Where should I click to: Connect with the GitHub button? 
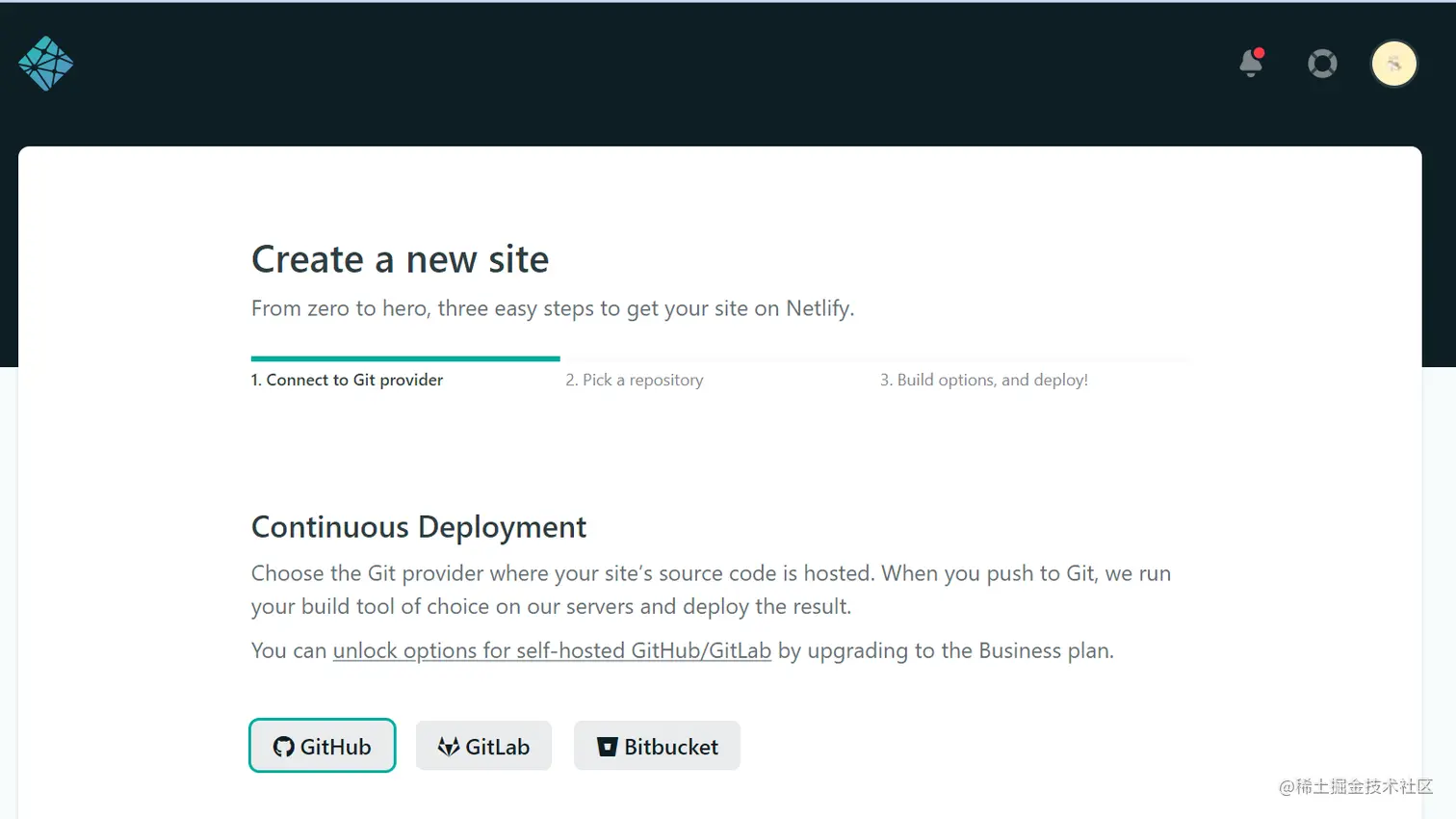(x=323, y=746)
